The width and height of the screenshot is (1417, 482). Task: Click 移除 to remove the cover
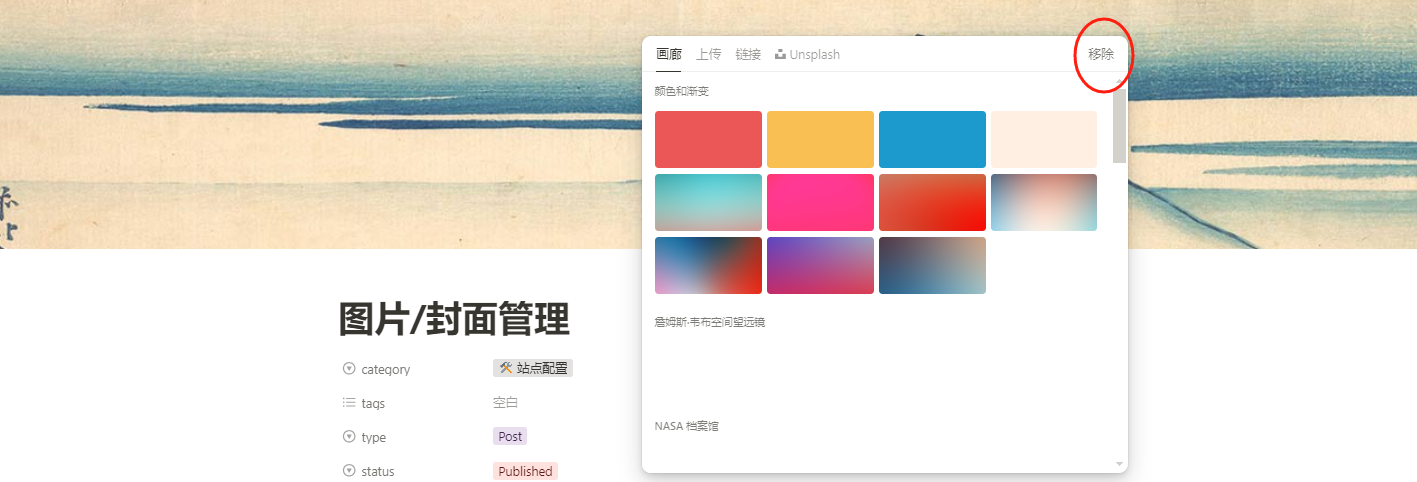point(1101,54)
